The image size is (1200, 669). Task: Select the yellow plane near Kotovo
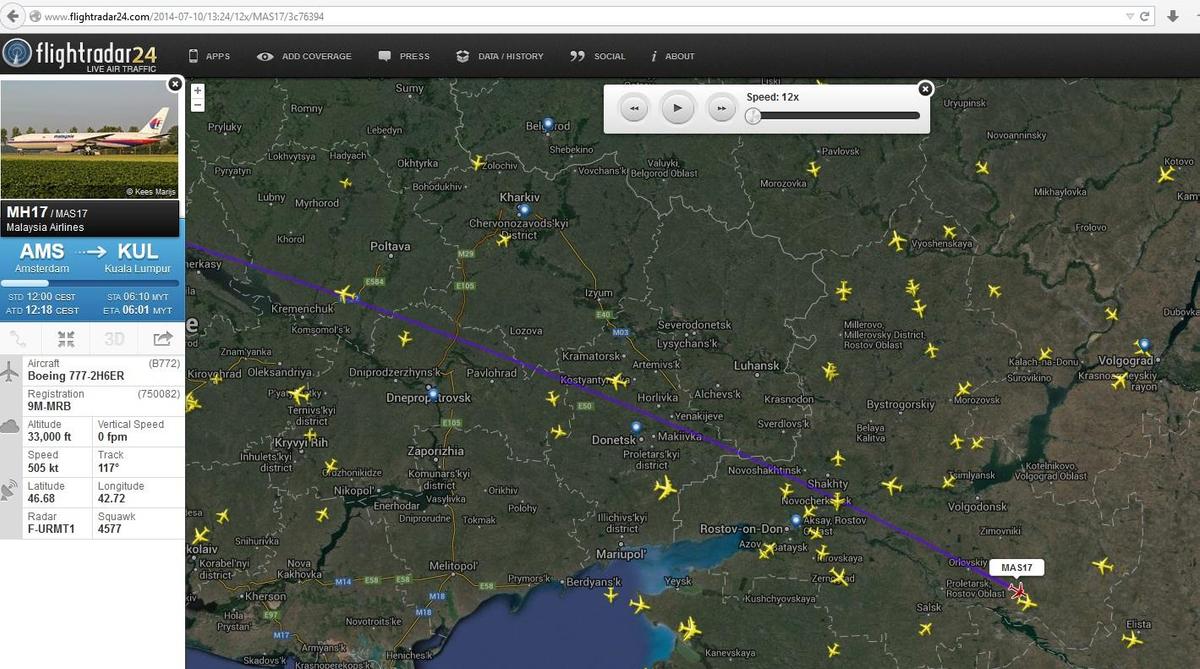[1166, 173]
